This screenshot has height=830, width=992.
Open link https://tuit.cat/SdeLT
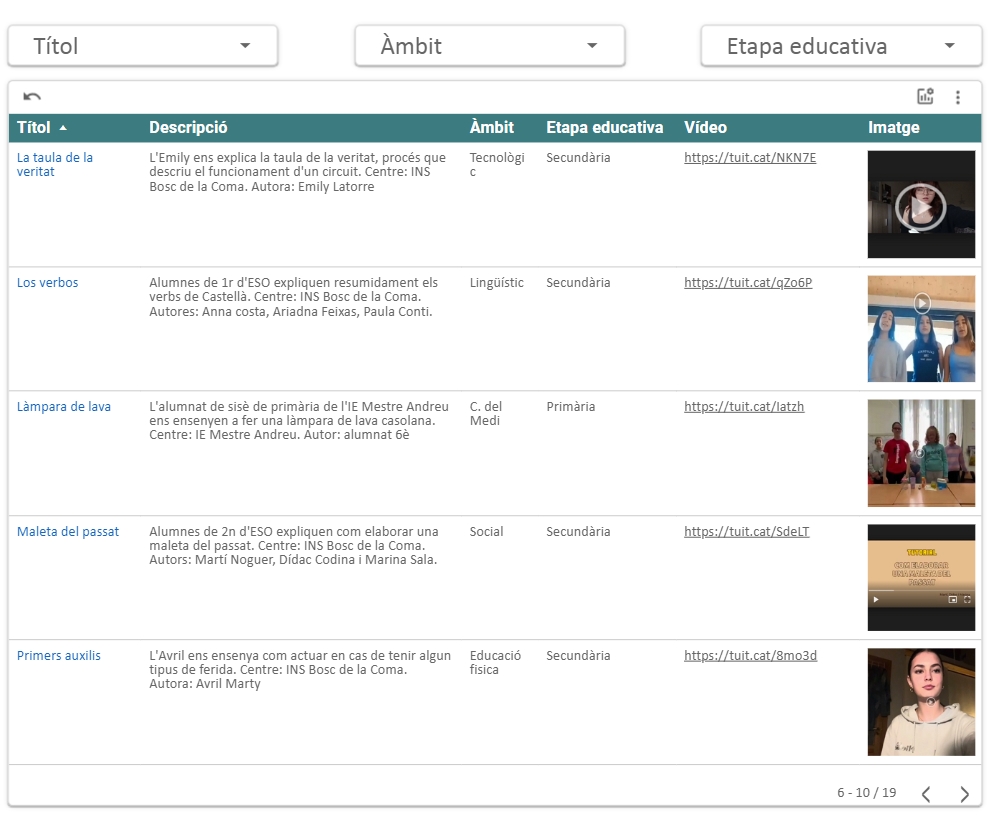tap(746, 532)
